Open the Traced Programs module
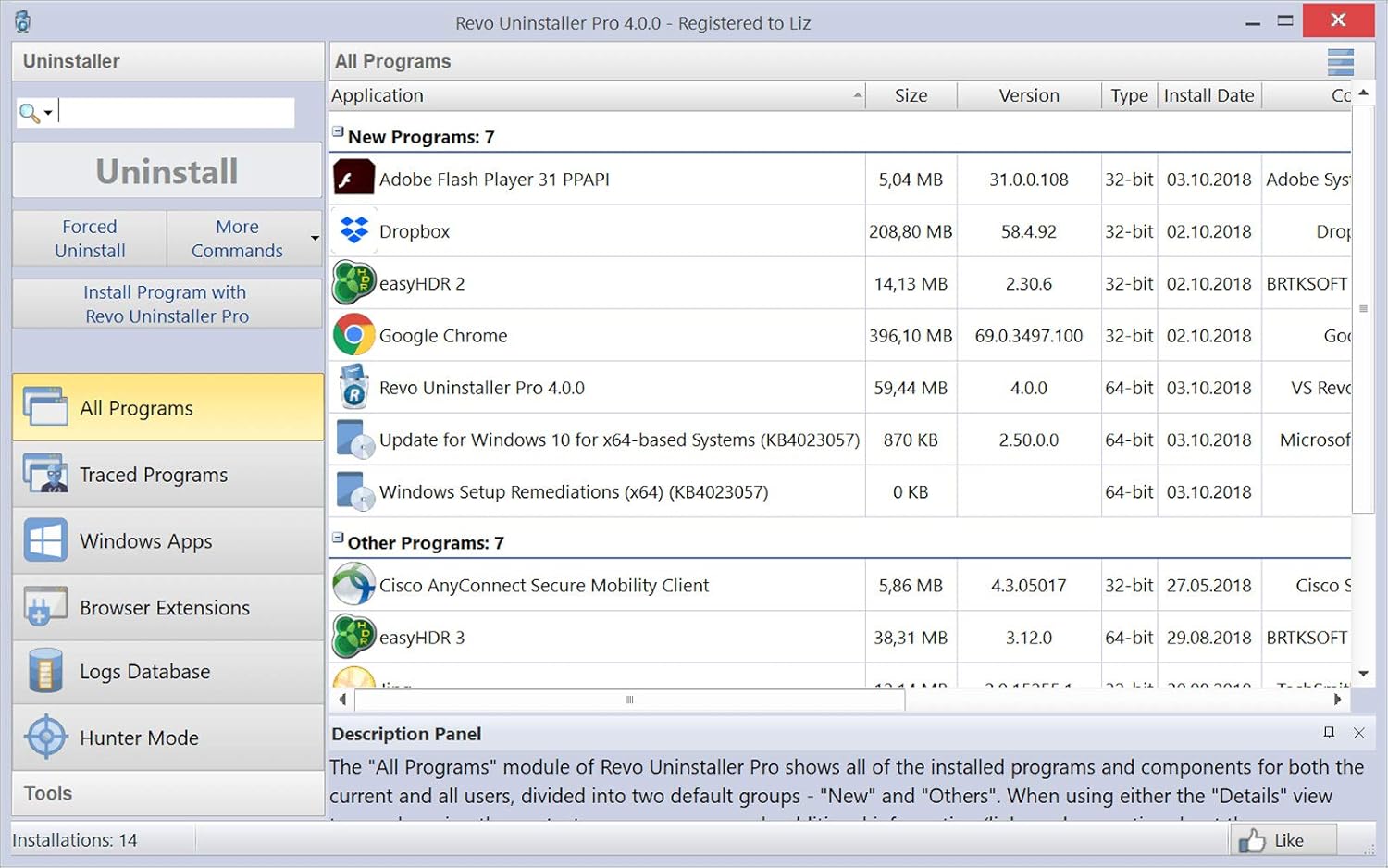Screen dimensions: 1388x868 (x=167, y=474)
